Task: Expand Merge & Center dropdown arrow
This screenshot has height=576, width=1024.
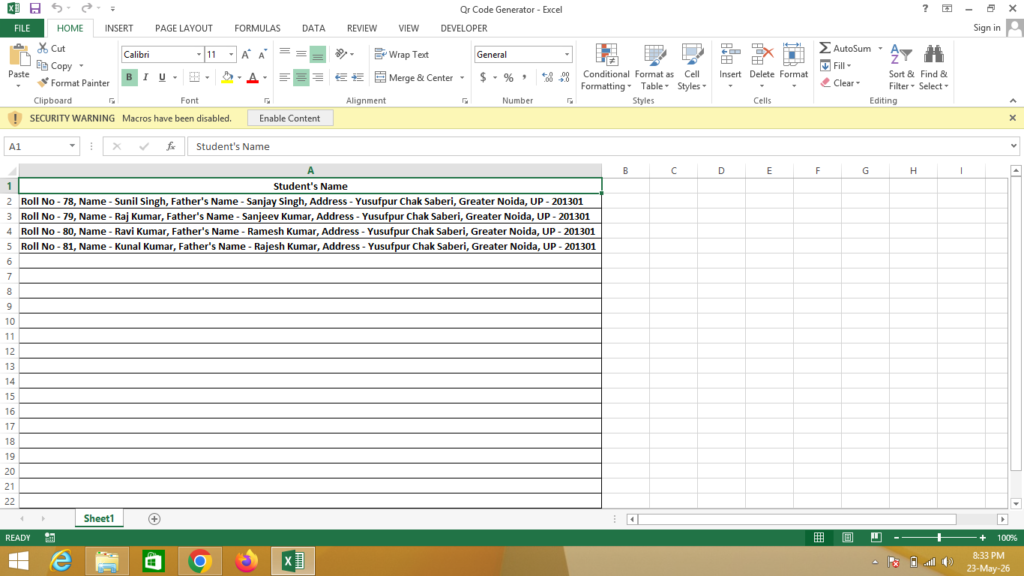Action: [x=462, y=78]
